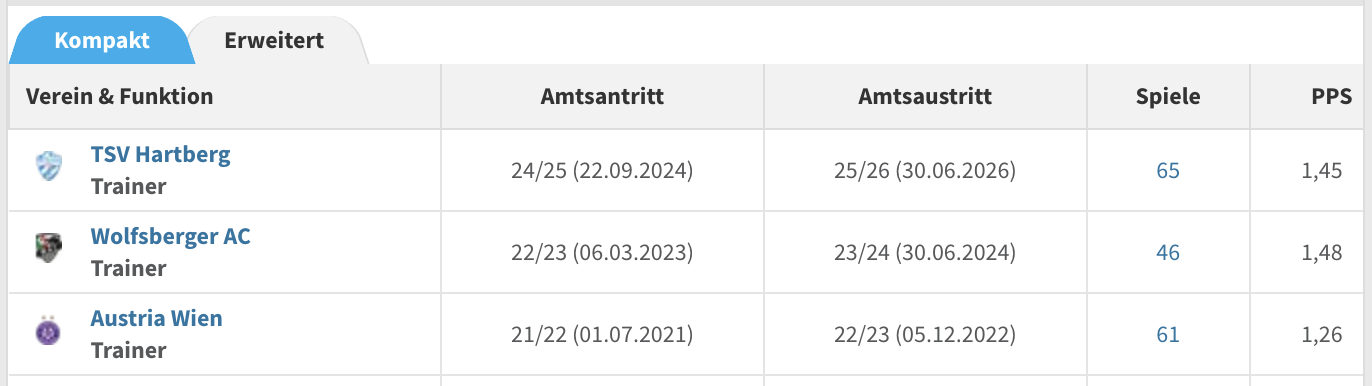
Task: Click the Austria Wien club crest icon
Action: point(48,331)
